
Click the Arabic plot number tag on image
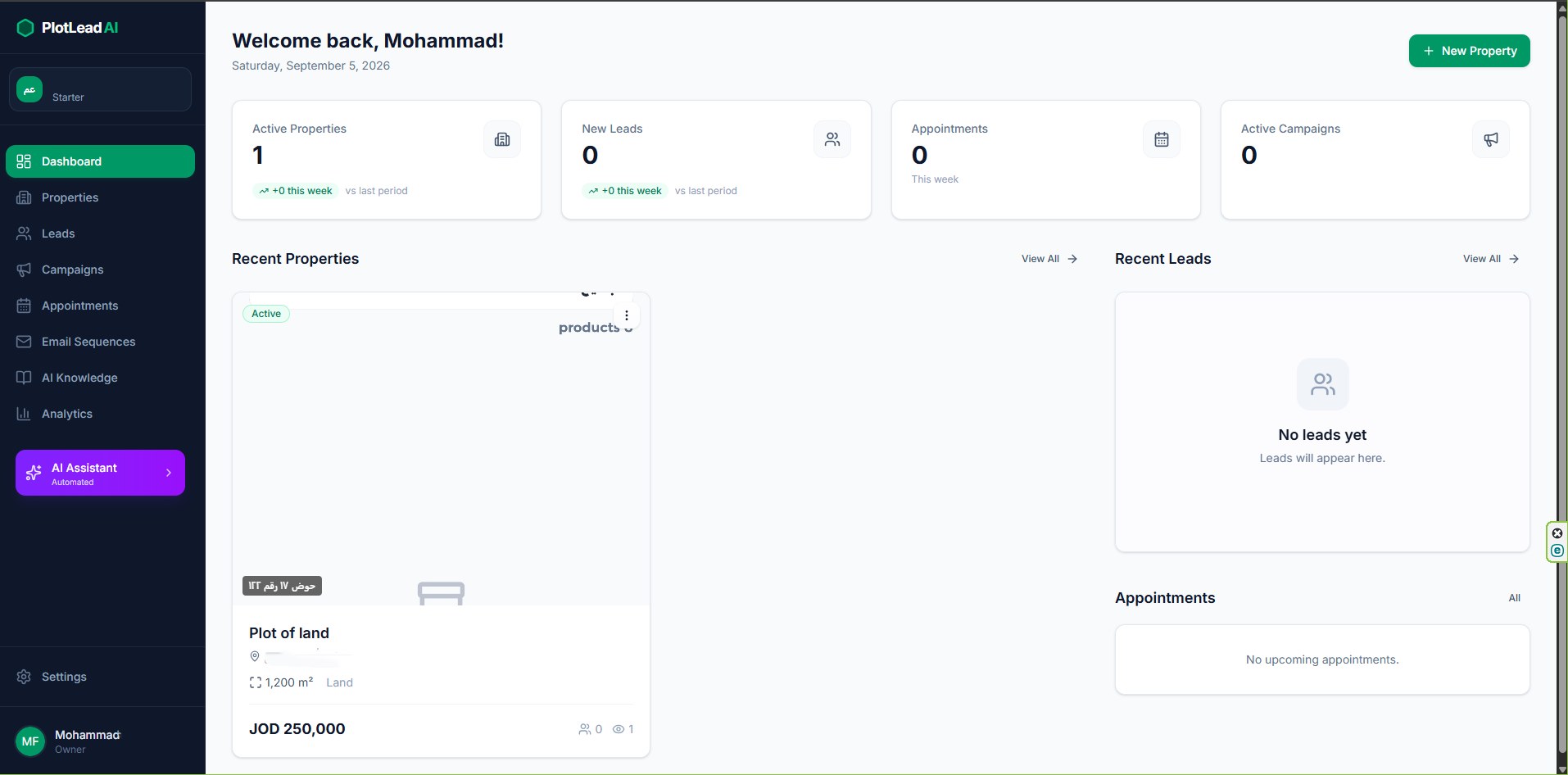click(x=282, y=586)
